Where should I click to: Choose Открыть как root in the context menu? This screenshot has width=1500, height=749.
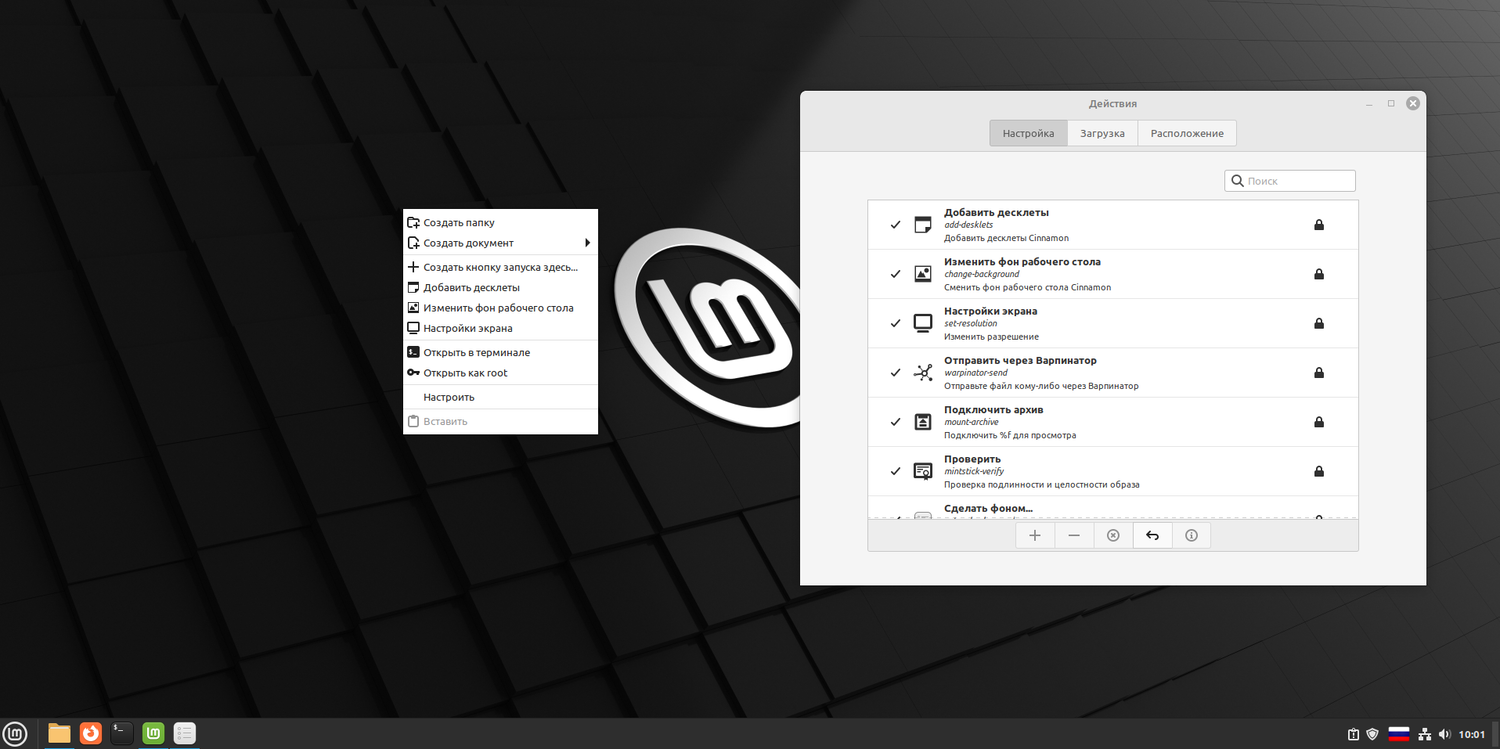(x=500, y=373)
